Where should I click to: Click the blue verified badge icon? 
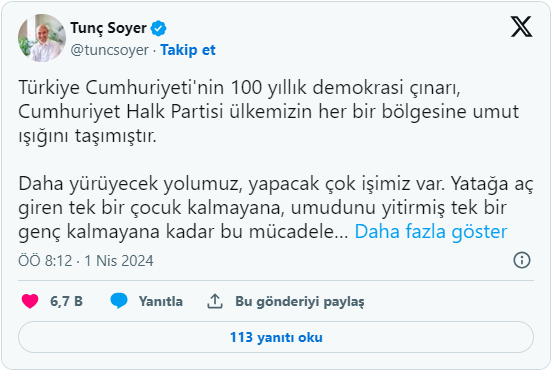pos(159,29)
